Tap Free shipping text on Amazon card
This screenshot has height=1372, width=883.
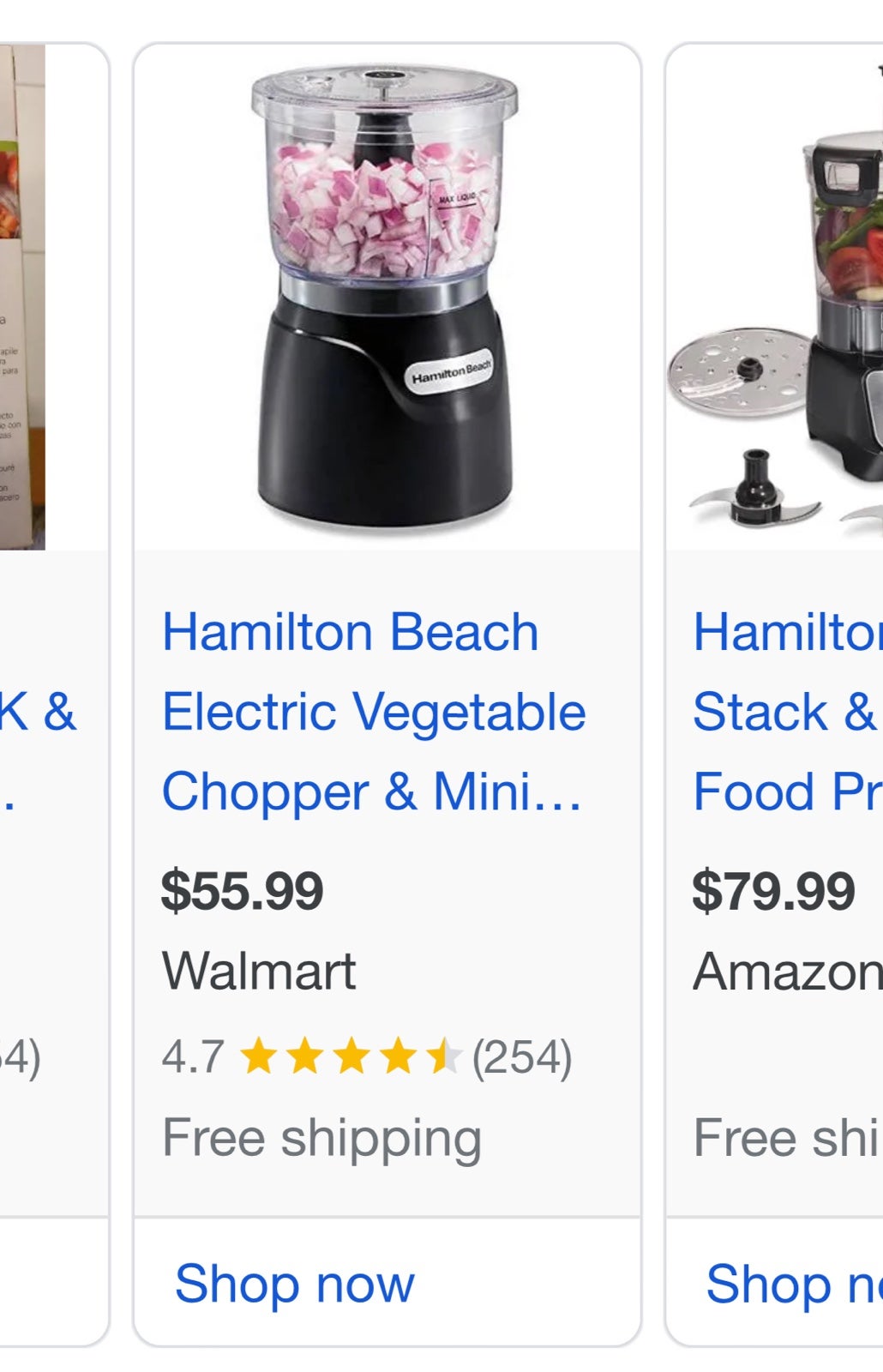[787, 1137]
